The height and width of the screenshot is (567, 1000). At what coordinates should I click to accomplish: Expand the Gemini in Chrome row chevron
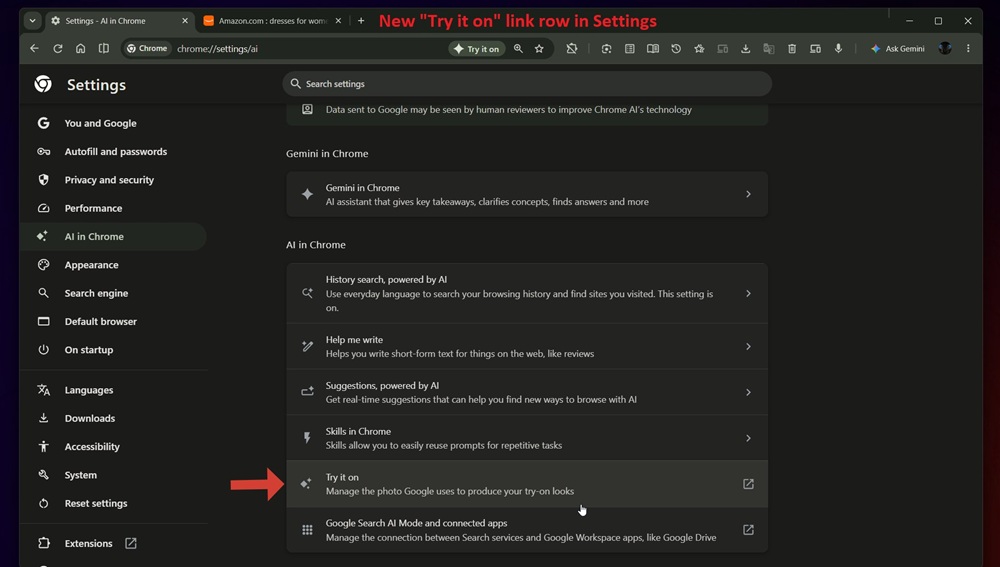[x=748, y=194]
